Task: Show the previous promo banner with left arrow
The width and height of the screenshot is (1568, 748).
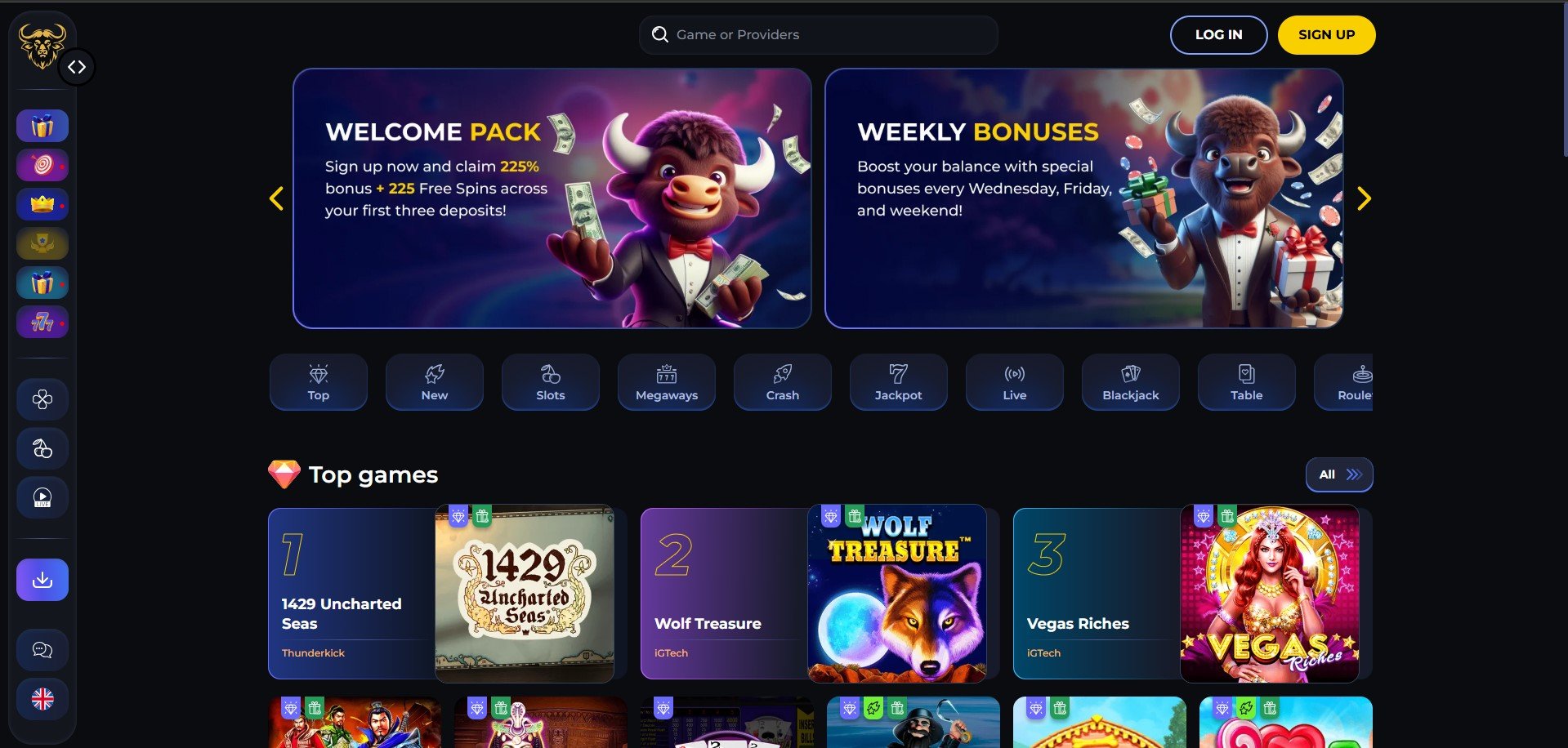Action: click(x=277, y=198)
